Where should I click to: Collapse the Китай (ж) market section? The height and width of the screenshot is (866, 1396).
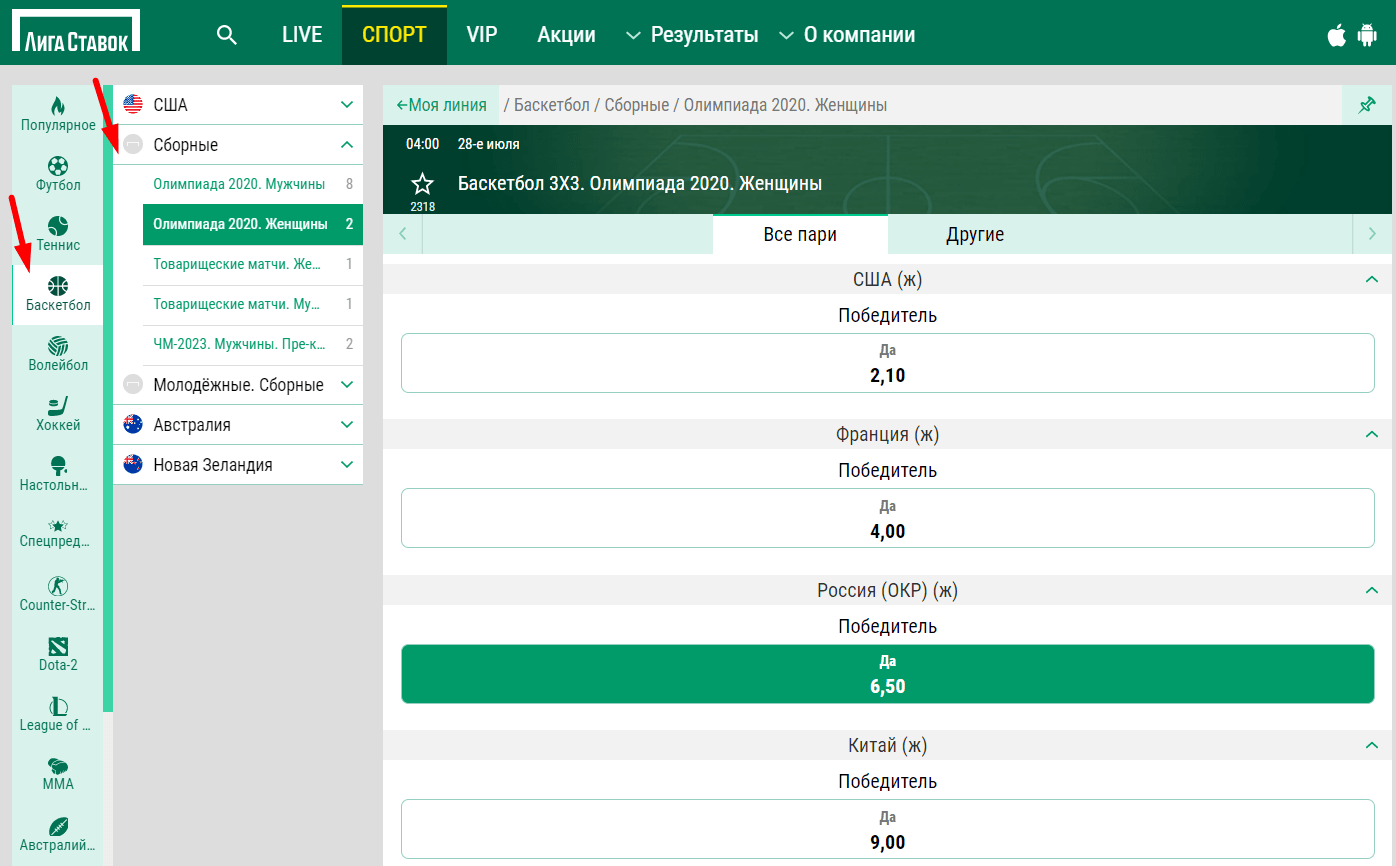click(1372, 745)
